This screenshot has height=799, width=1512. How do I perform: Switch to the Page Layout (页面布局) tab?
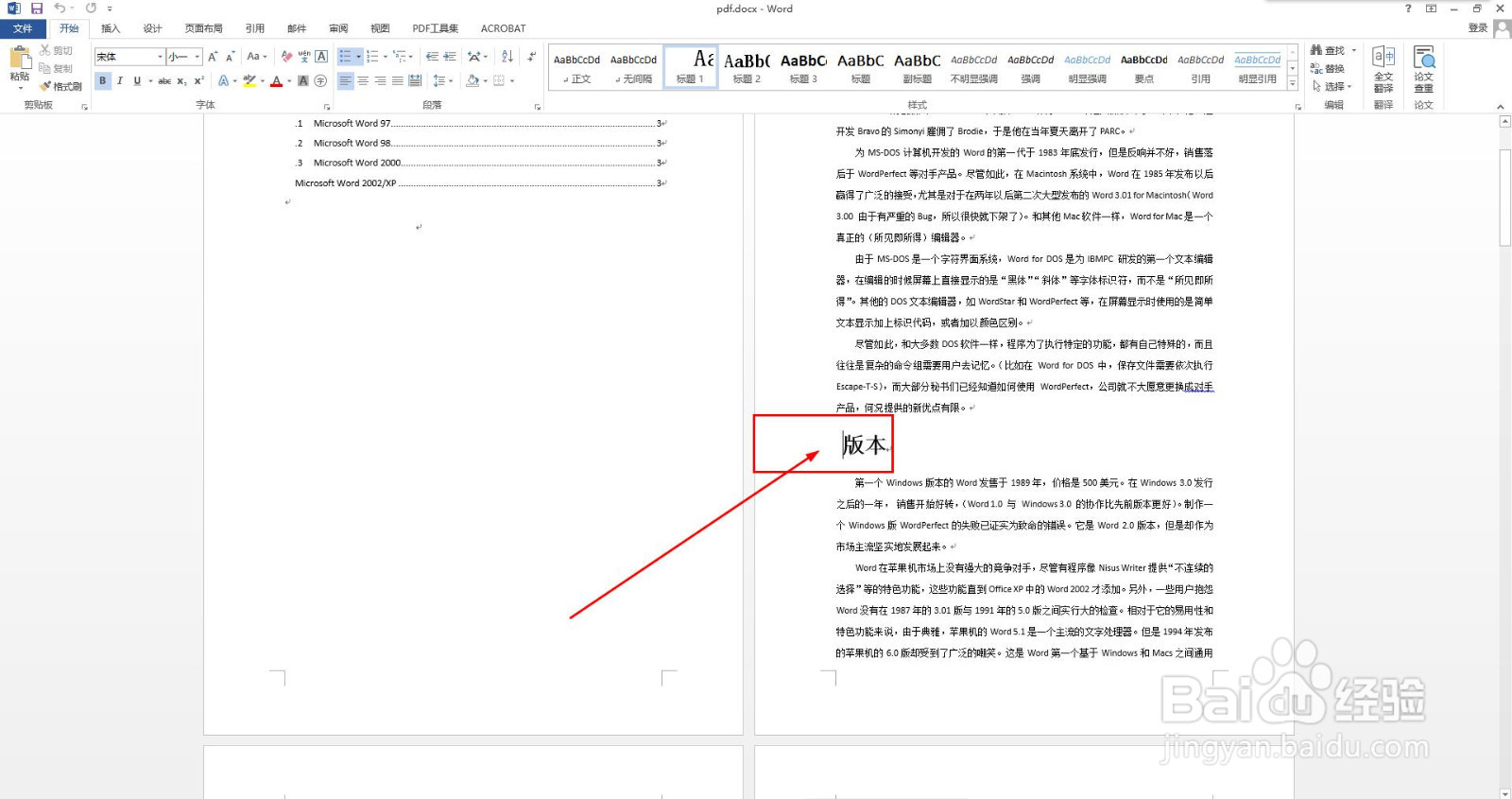[x=203, y=28]
